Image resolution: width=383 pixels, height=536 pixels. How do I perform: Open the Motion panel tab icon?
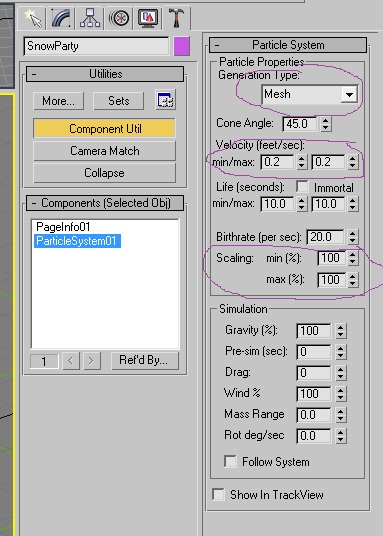(119, 18)
